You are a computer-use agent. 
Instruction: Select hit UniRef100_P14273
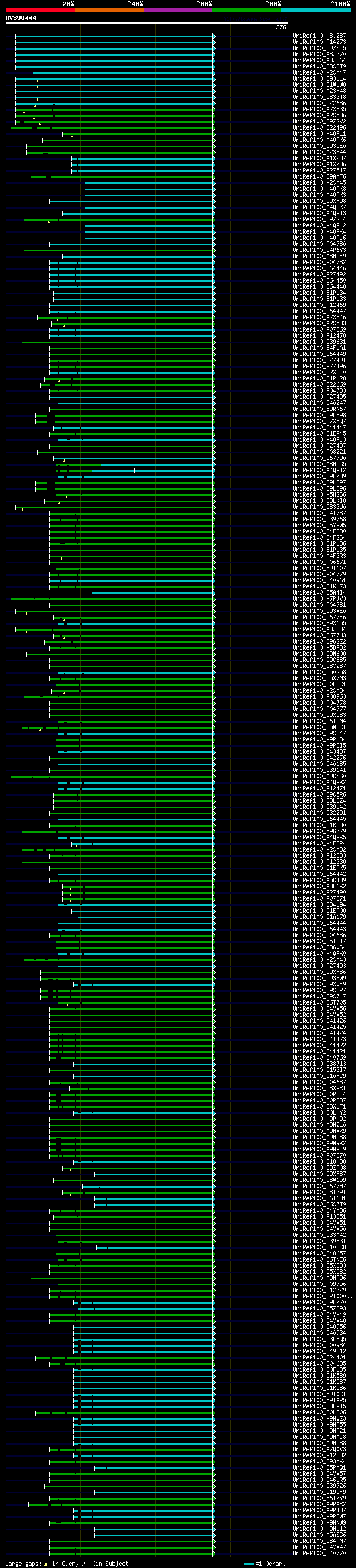tap(319, 42)
